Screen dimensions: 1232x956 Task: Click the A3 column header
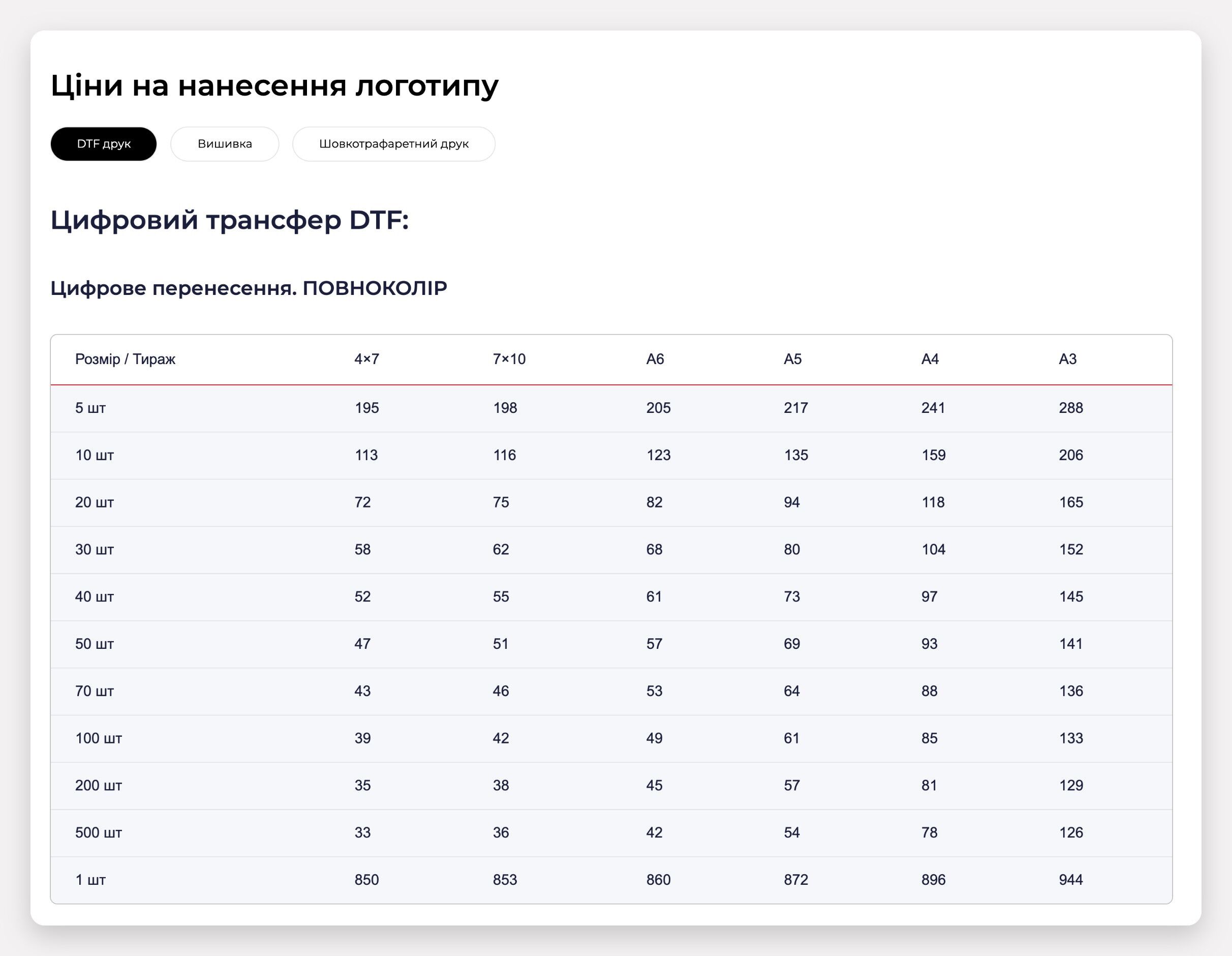[1067, 359]
